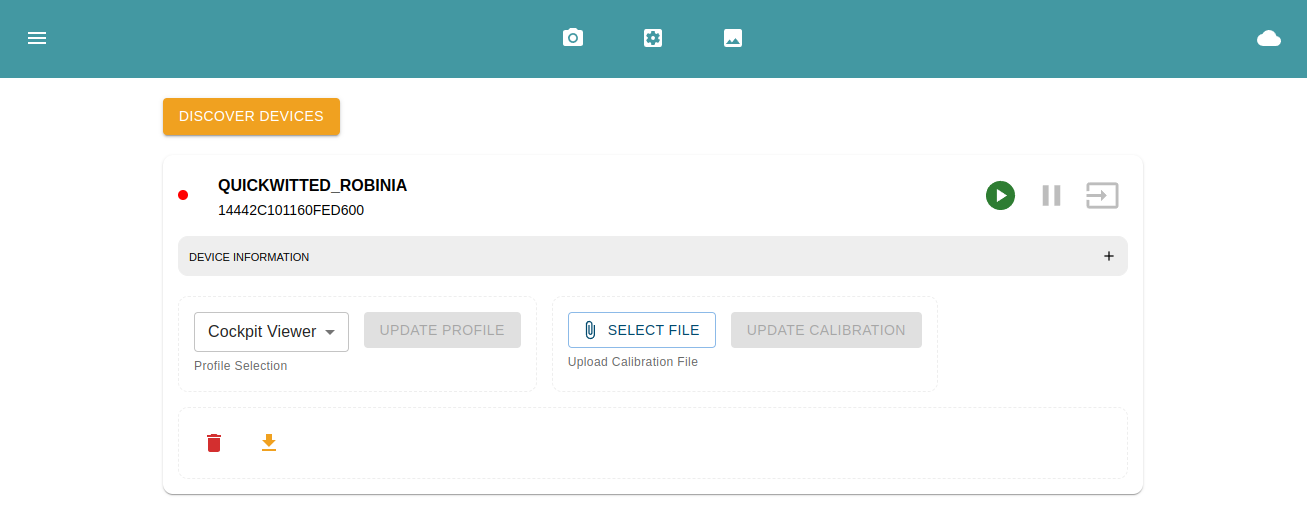Screen dimensions: 1307x527
Task: Select the QUICKWITTED_ROBINIA device name
Action: coord(312,186)
